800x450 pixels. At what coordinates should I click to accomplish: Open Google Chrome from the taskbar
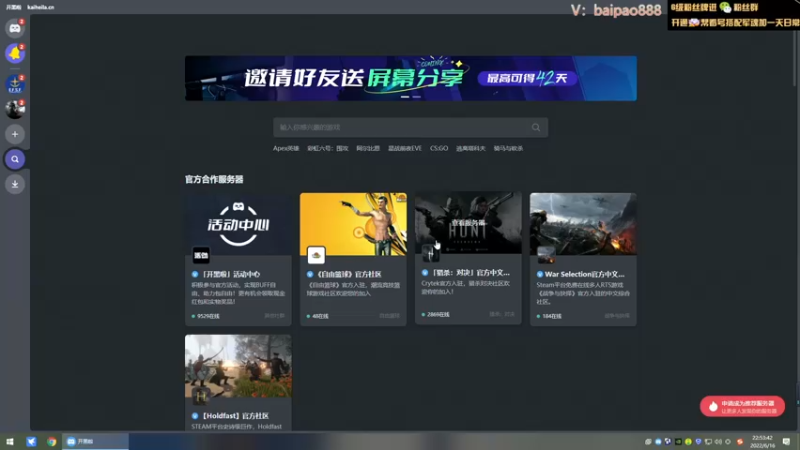[x=52, y=441]
